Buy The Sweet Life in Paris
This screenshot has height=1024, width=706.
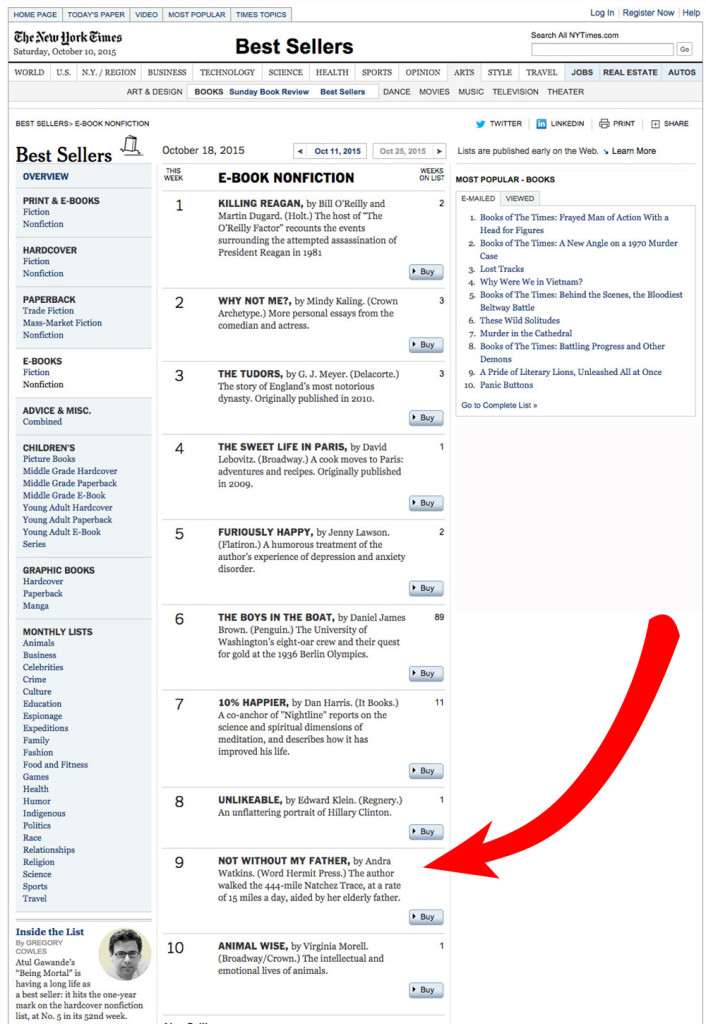(426, 504)
